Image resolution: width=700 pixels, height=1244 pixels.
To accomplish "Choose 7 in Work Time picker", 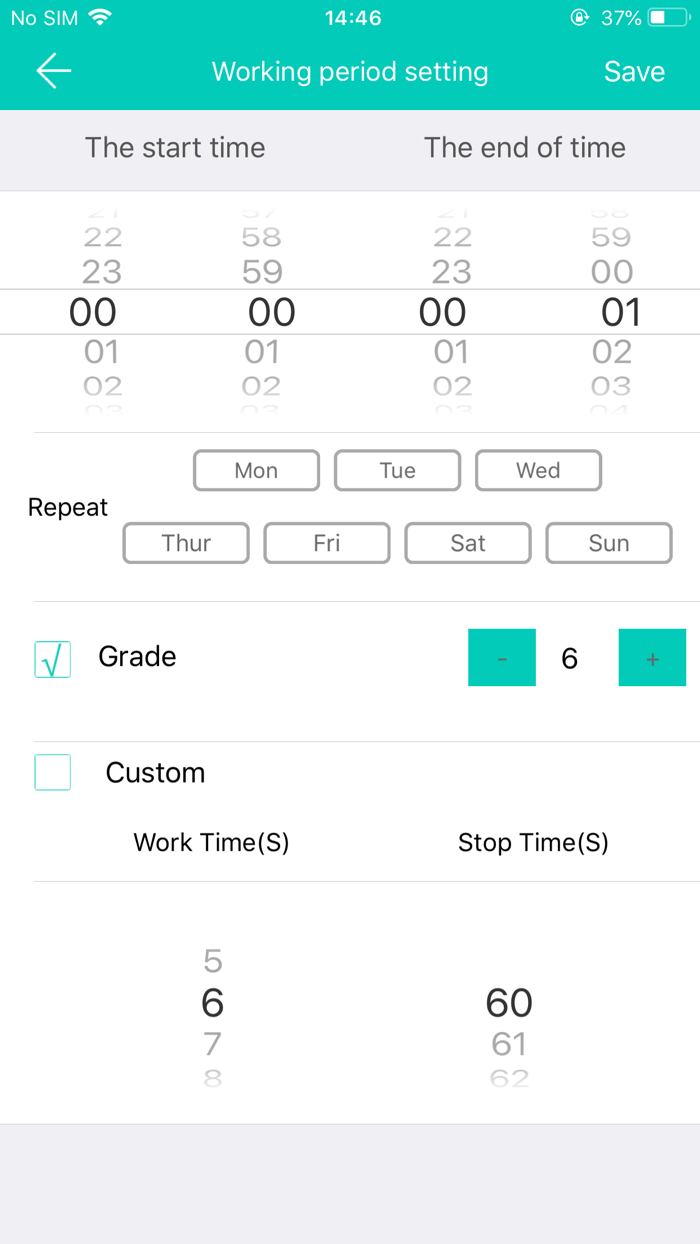I will tap(212, 1044).
